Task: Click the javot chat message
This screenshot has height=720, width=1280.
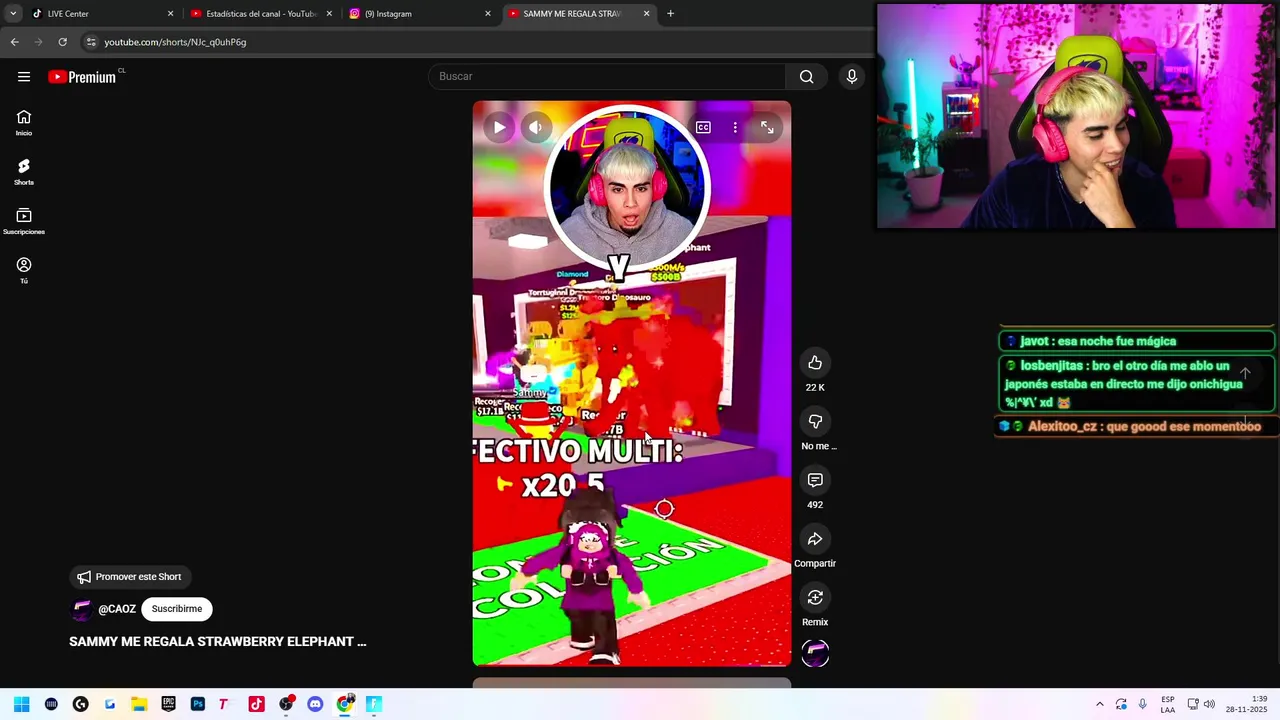Action: 1136,341
